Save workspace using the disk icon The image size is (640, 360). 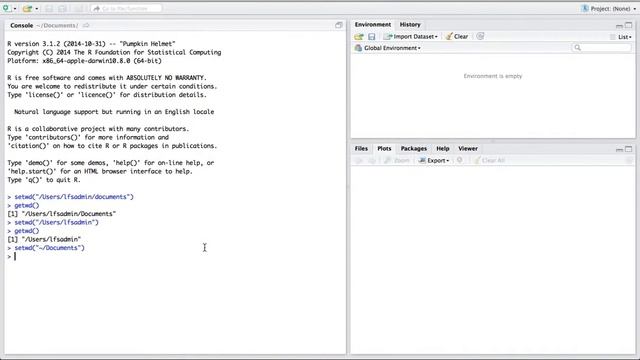[371, 37]
